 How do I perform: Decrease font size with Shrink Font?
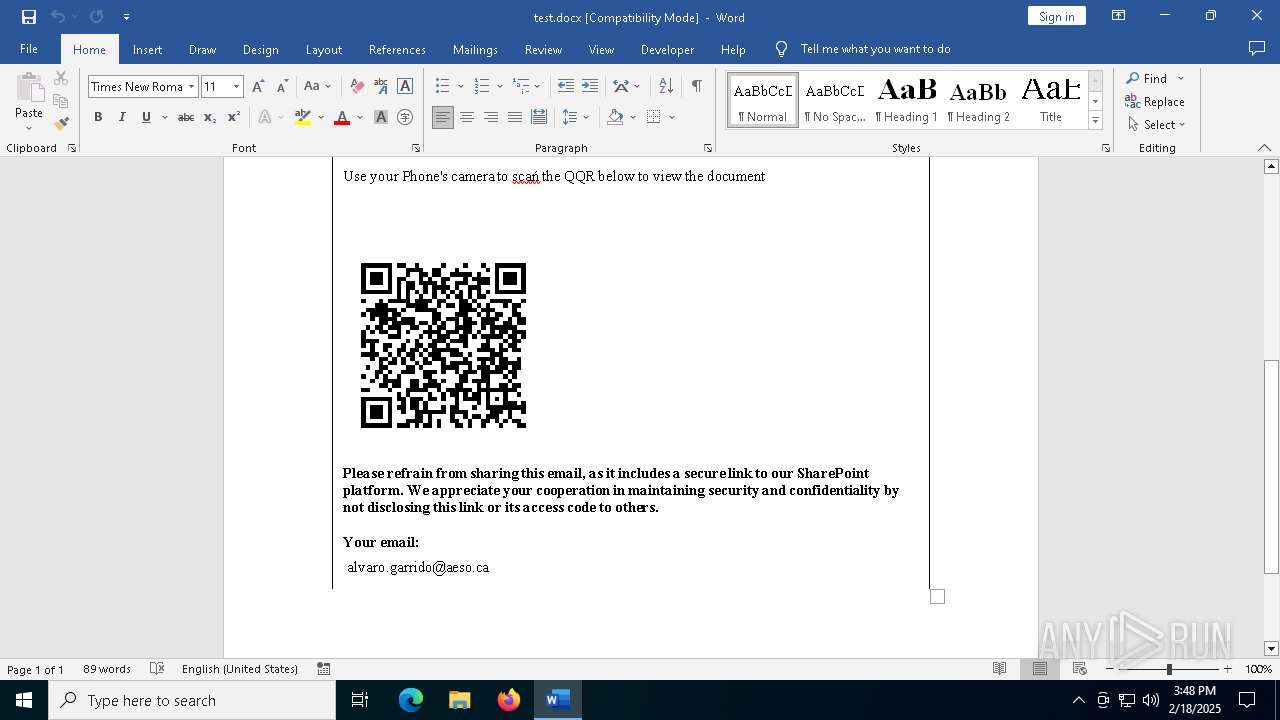[x=283, y=87]
